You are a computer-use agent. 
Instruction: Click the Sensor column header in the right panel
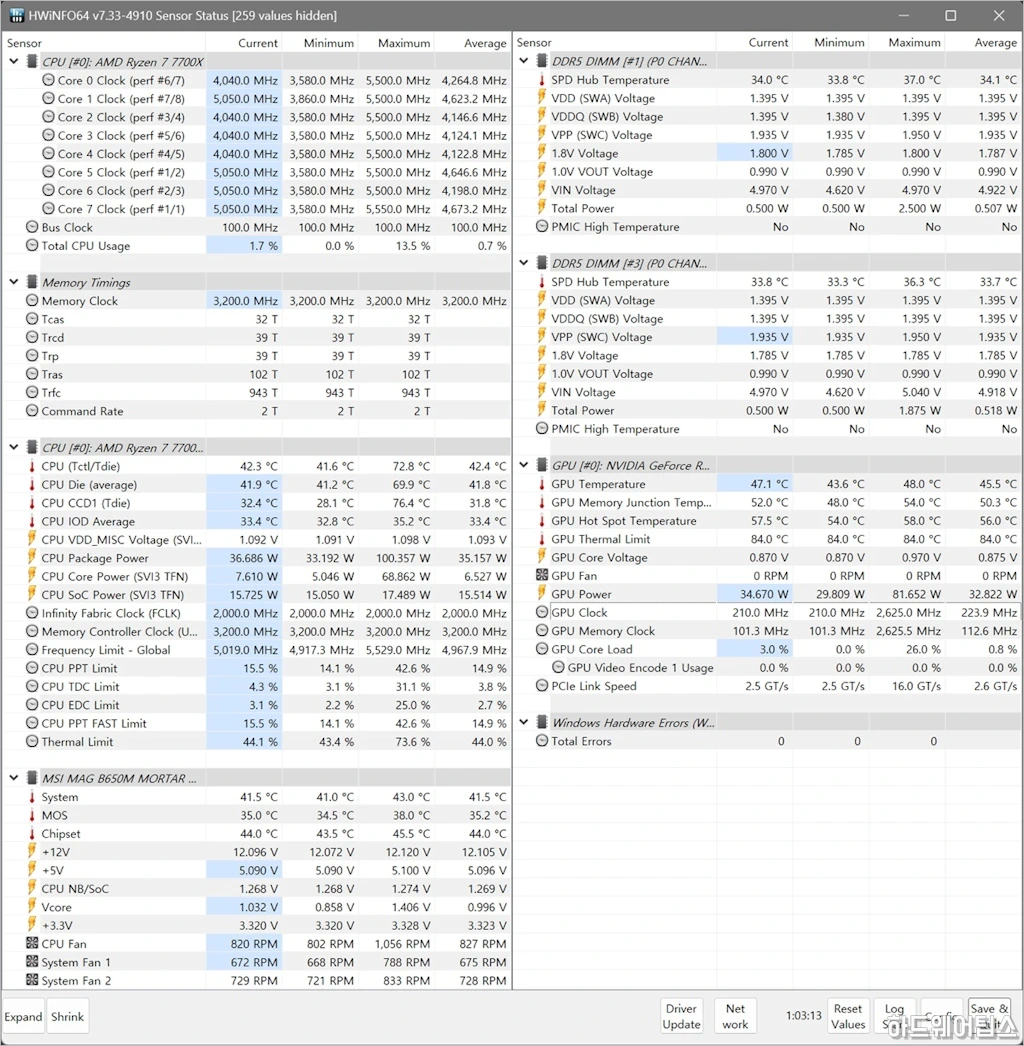[x=534, y=42]
